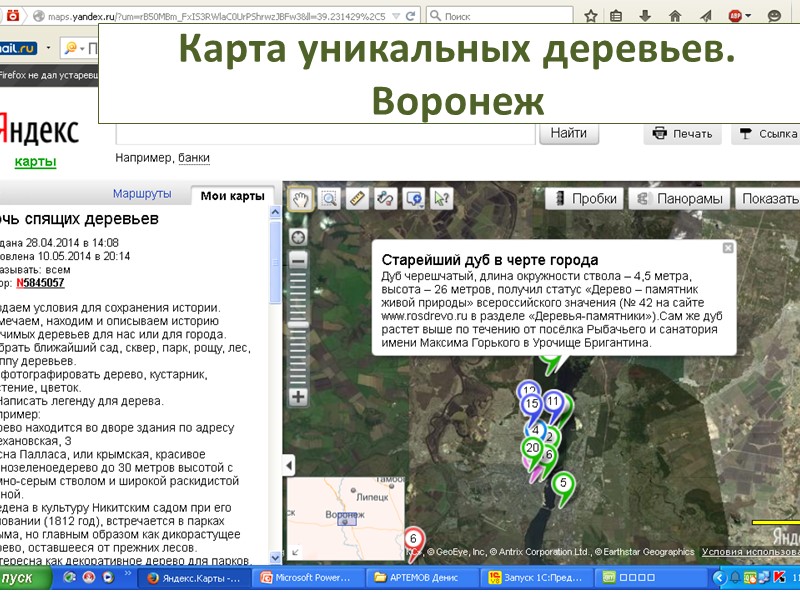Zoom in with the plus button
Viewport: 800px width, 600px height.
(298, 396)
